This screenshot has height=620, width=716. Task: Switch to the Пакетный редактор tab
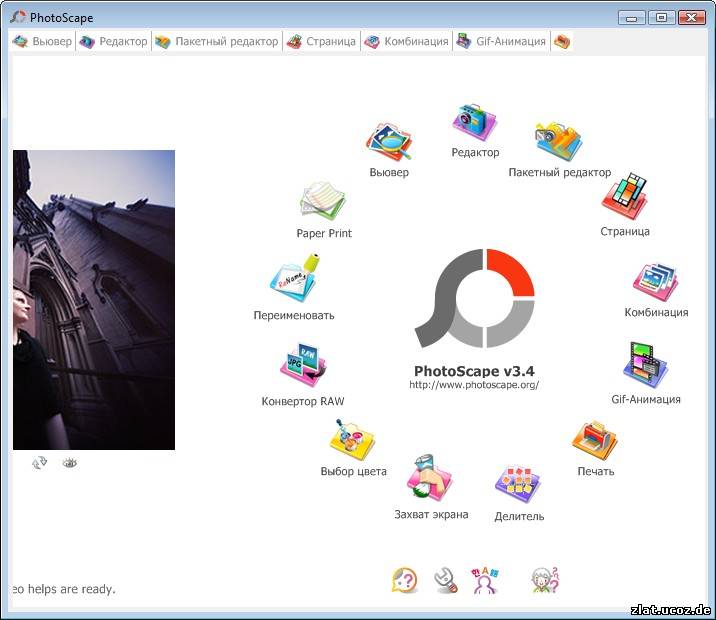click(216, 42)
